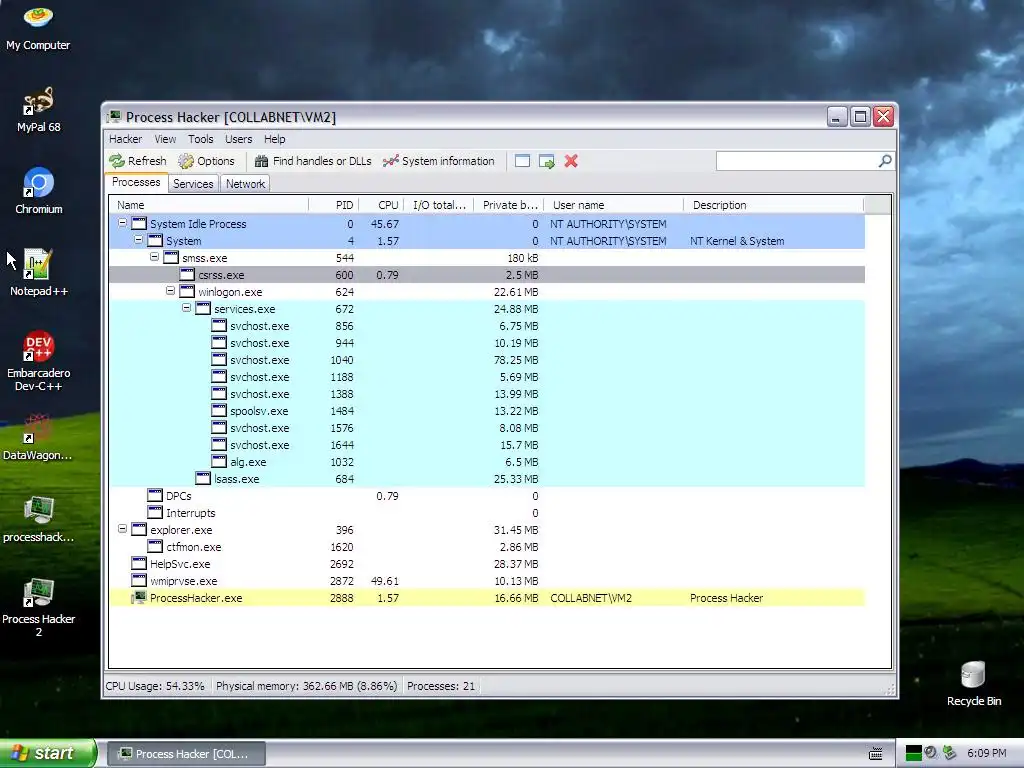Select the processhack... desktop icon
1024x768 pixels.
pyautogui.click(x=38, y=519)
